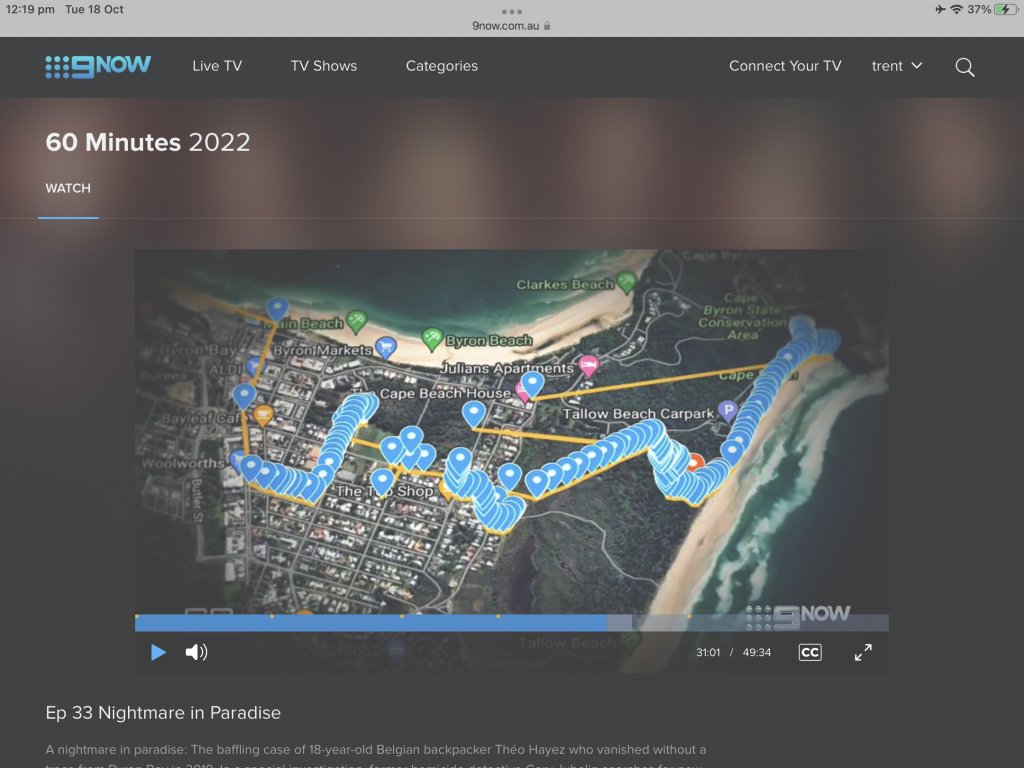Toggle closed captions CC button

coord(809,652)
